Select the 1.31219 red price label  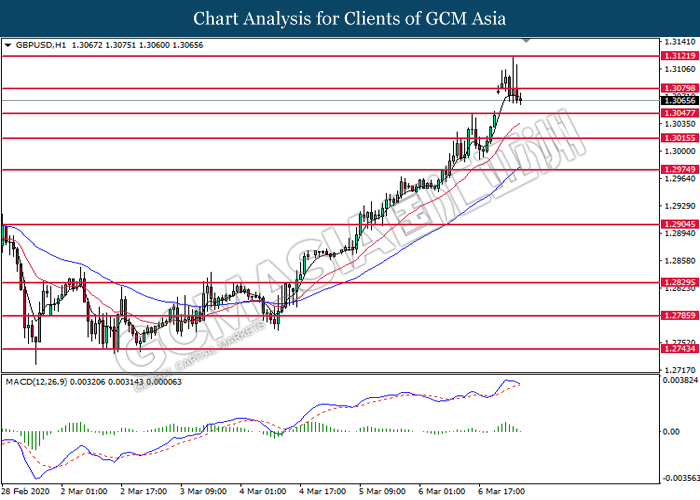679,57
